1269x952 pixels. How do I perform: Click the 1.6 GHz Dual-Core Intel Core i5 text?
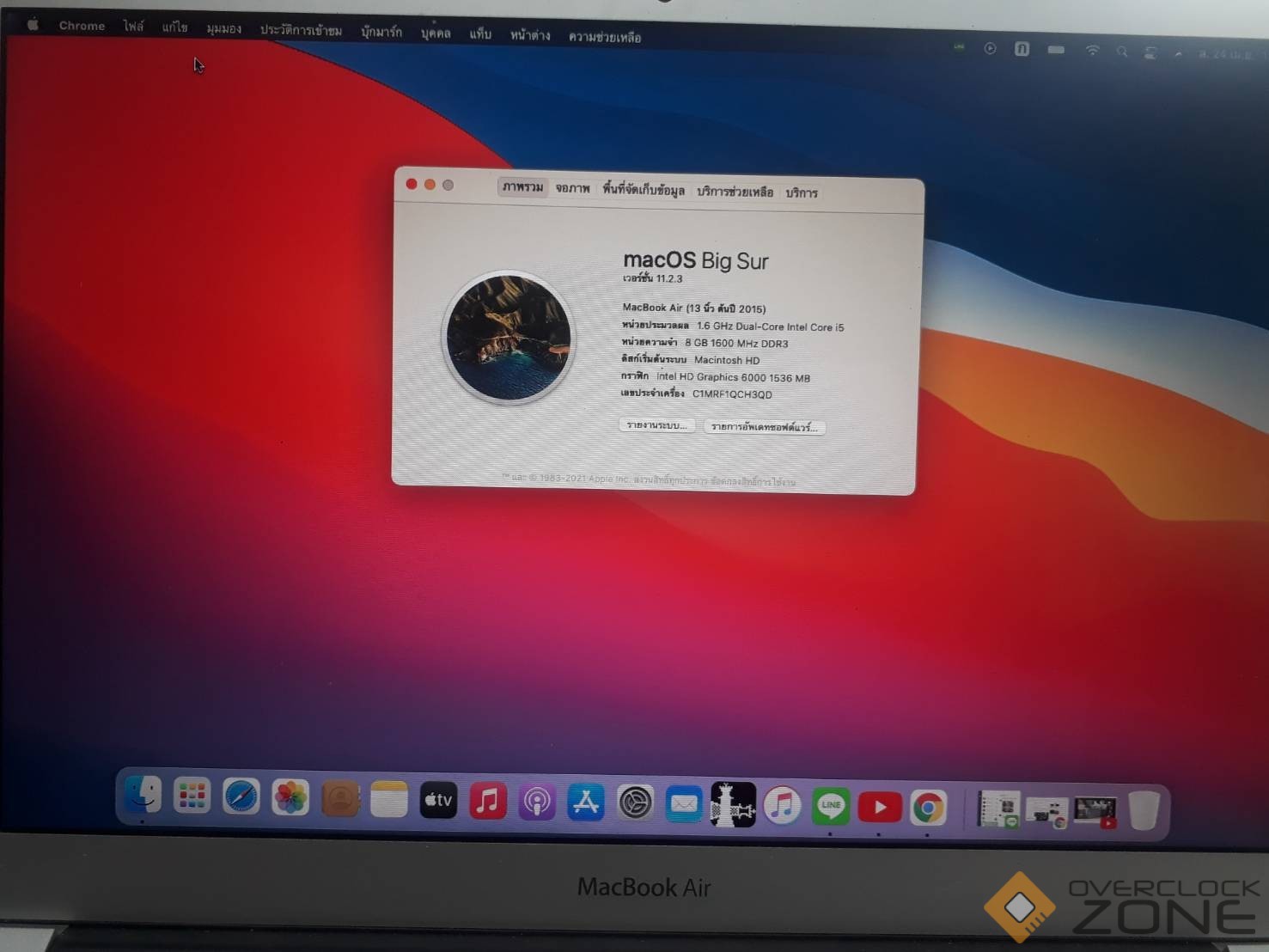pyautogui.click(x=771, y=326)
